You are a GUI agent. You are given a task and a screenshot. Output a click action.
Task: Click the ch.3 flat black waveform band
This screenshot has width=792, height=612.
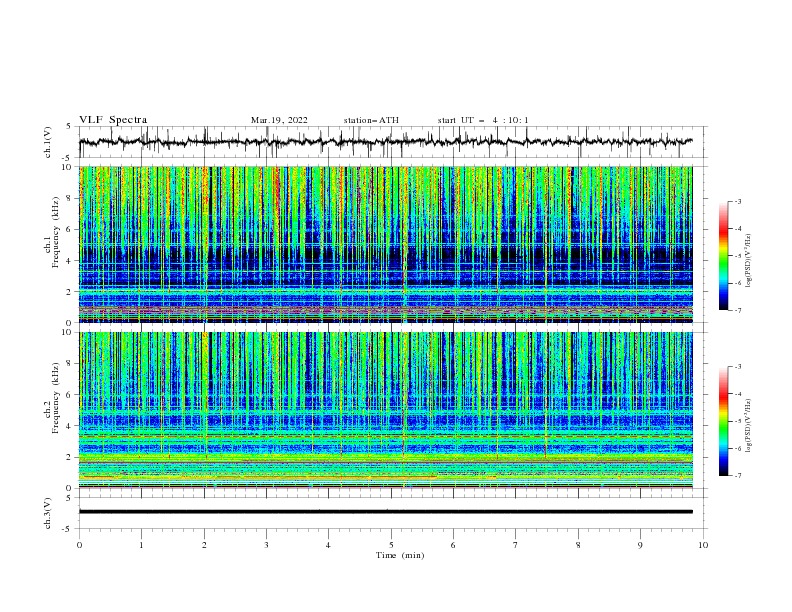(385, 512)
